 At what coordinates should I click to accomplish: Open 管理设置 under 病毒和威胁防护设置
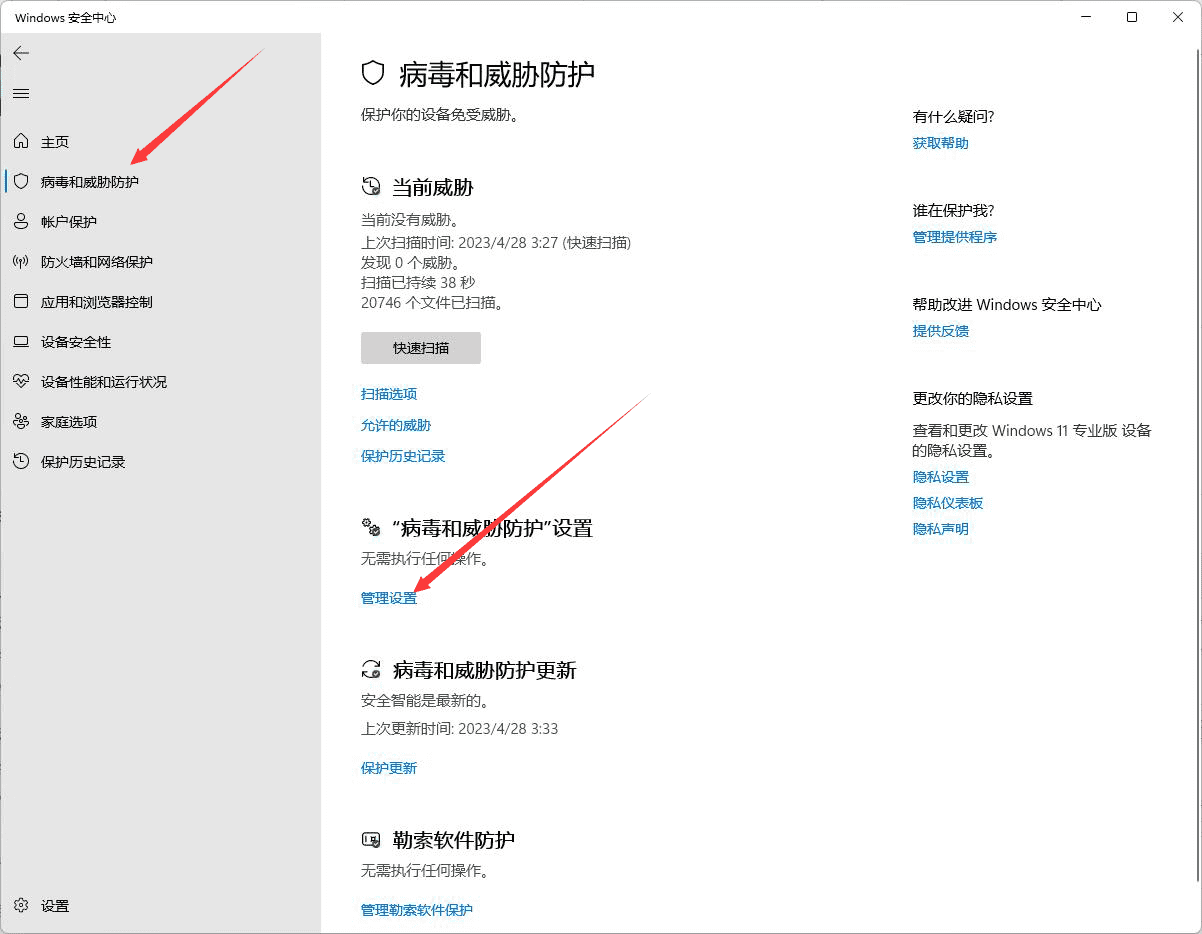[389, 597]
